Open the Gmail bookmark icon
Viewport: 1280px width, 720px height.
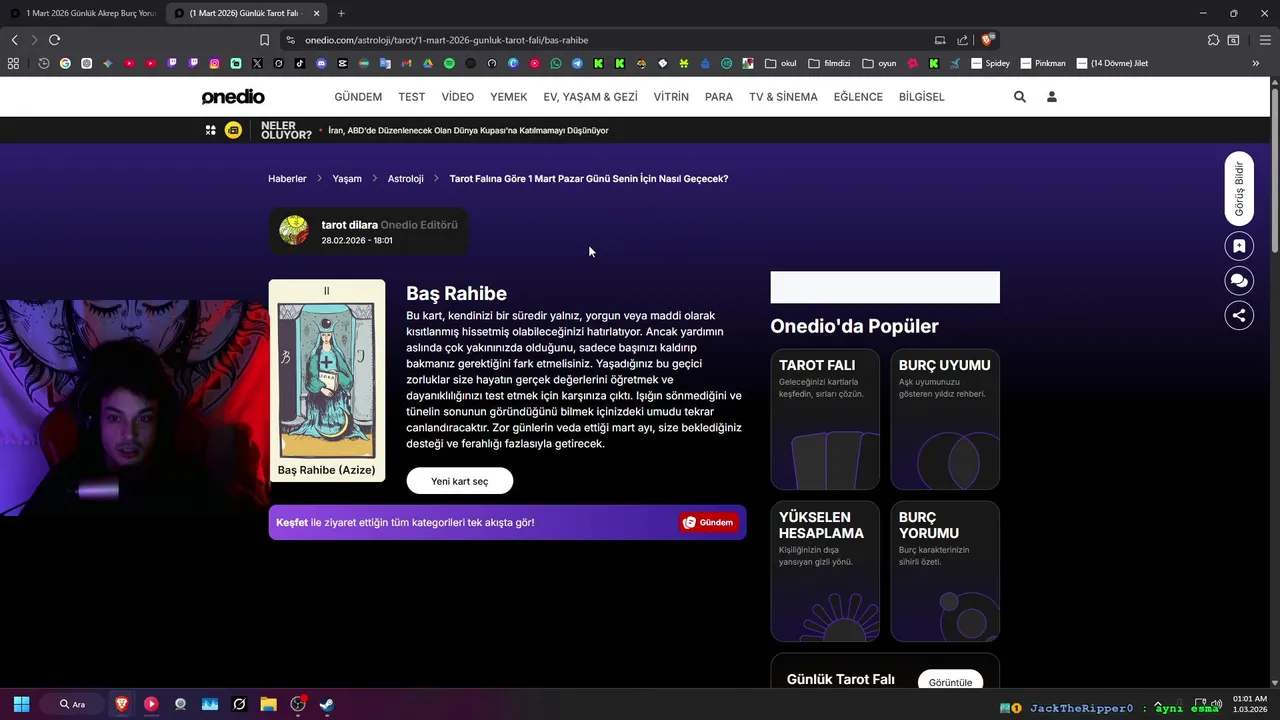[406, 63]
